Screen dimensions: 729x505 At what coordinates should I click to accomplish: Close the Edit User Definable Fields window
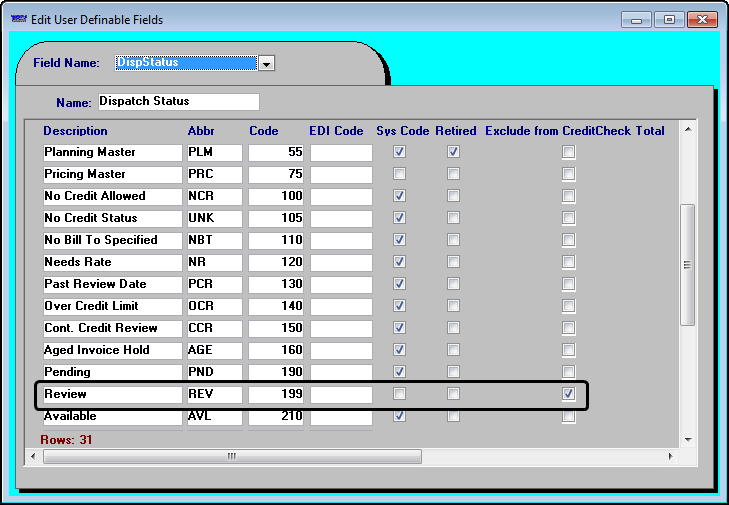[x=701, y=19]
